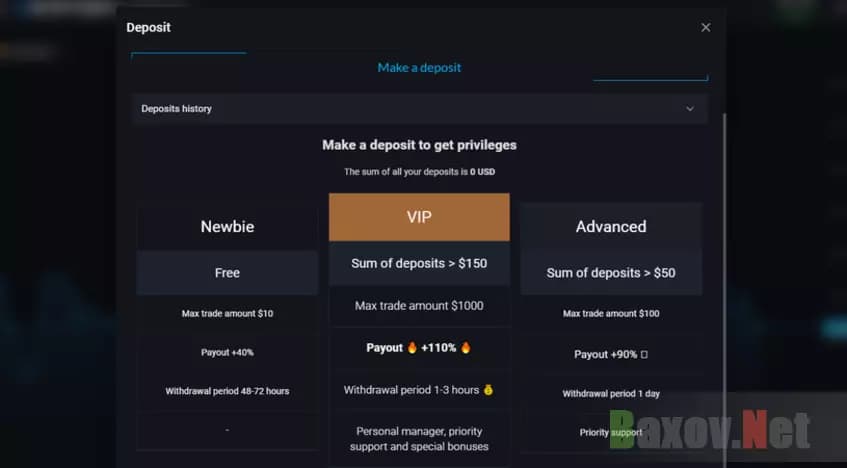Select the VIP plan header
The height and width of the screenshot is (468, 847).
pos(419,216)
